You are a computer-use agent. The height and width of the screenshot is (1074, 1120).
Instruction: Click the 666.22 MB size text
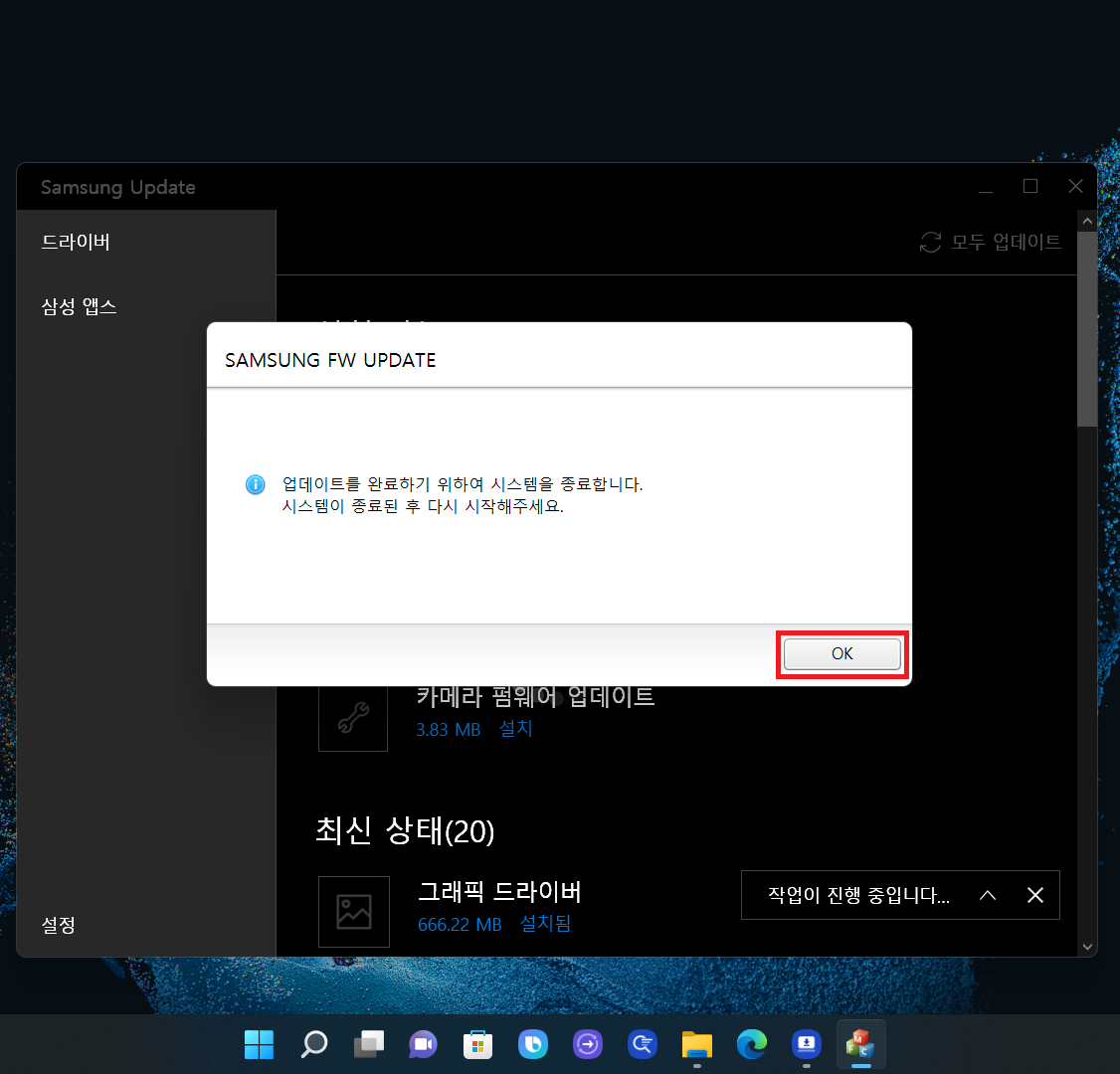[x=460, y=925]
